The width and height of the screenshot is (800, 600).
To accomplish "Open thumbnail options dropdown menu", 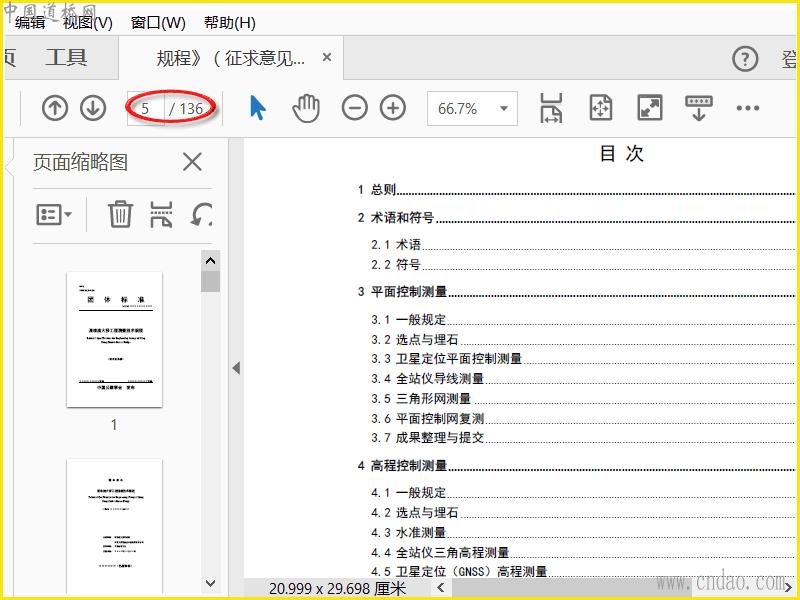I will pyautogui.click(x=54, y=214).
